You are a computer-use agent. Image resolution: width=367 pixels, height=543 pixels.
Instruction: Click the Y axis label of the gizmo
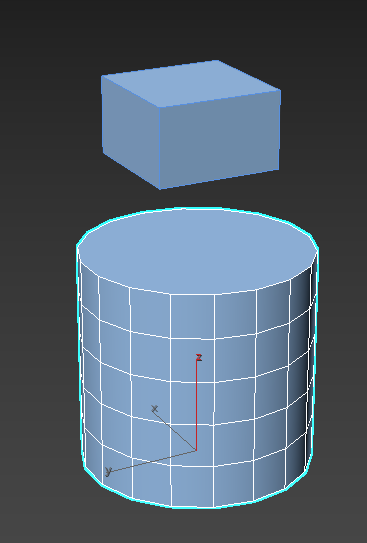click(x=108, y=471)
